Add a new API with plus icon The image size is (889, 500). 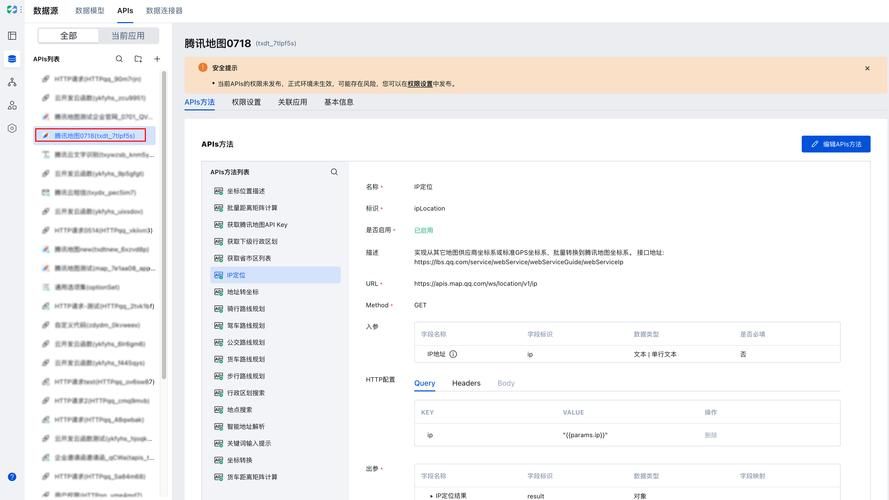[157, 59]
